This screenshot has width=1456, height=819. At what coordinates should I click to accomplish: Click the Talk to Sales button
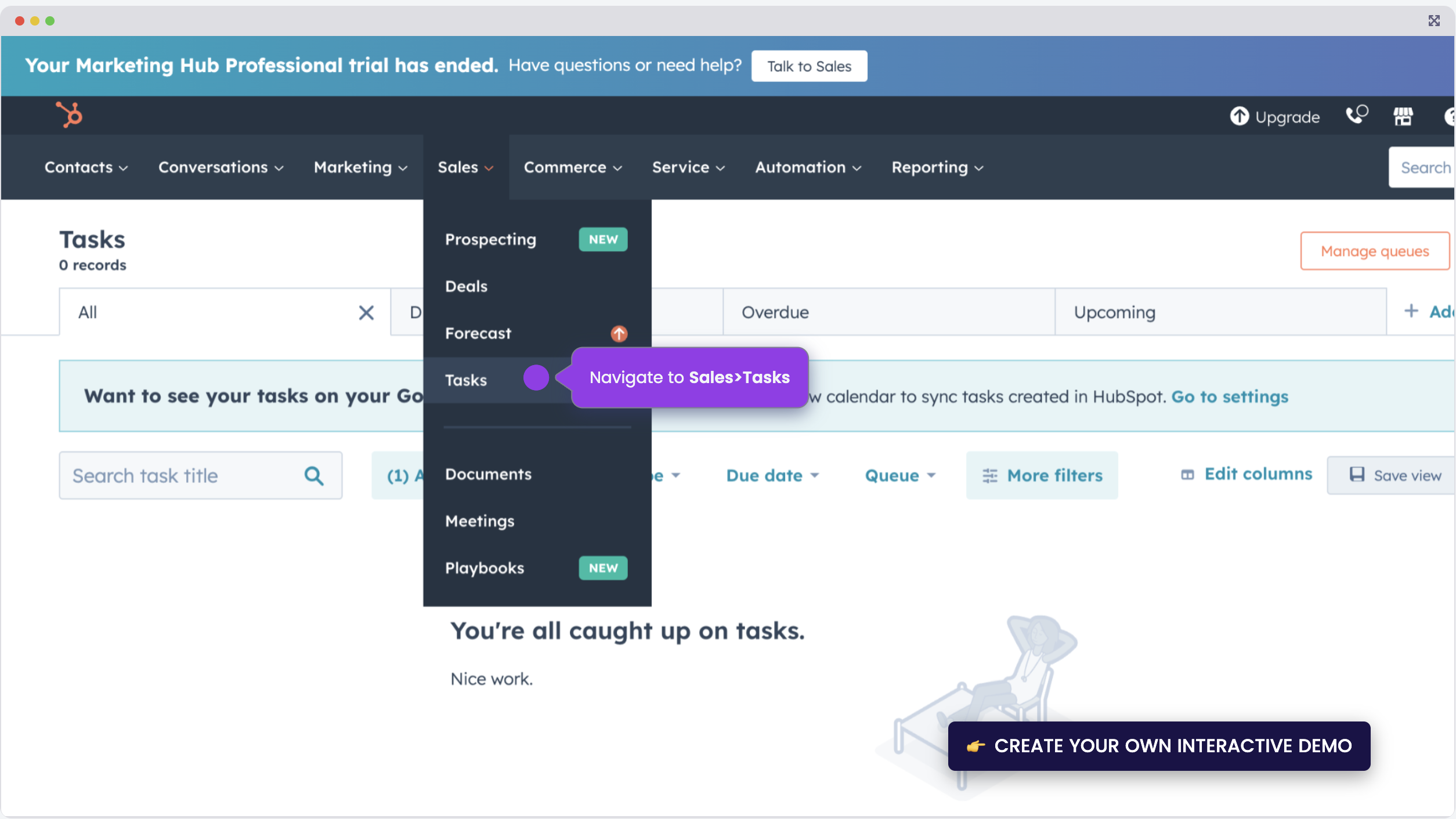[x=809, y=66]
